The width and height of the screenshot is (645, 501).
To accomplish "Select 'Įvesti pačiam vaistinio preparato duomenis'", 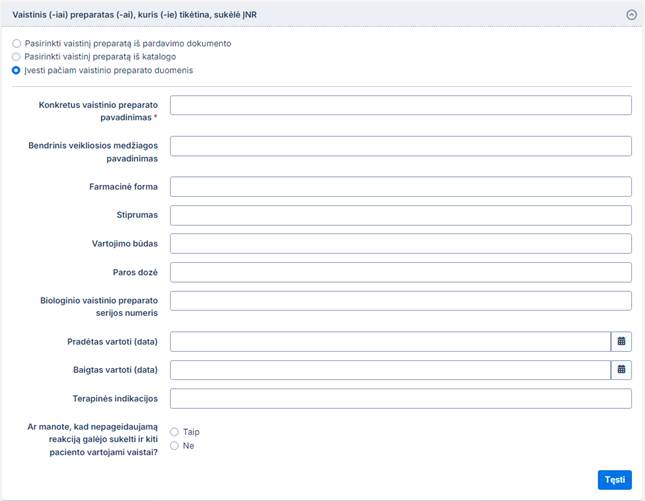I will click(x=17, y=71).
